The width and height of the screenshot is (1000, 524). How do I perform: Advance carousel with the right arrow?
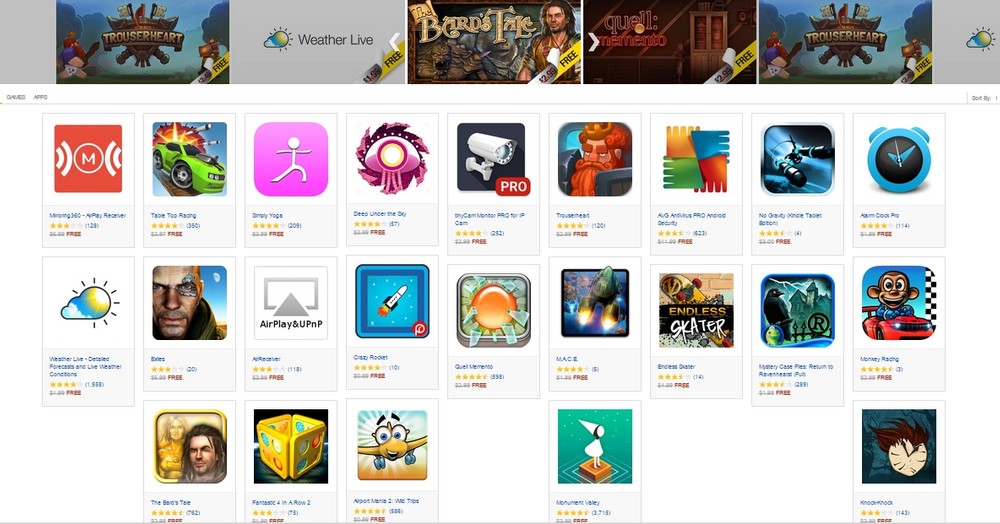click(594, 41)
